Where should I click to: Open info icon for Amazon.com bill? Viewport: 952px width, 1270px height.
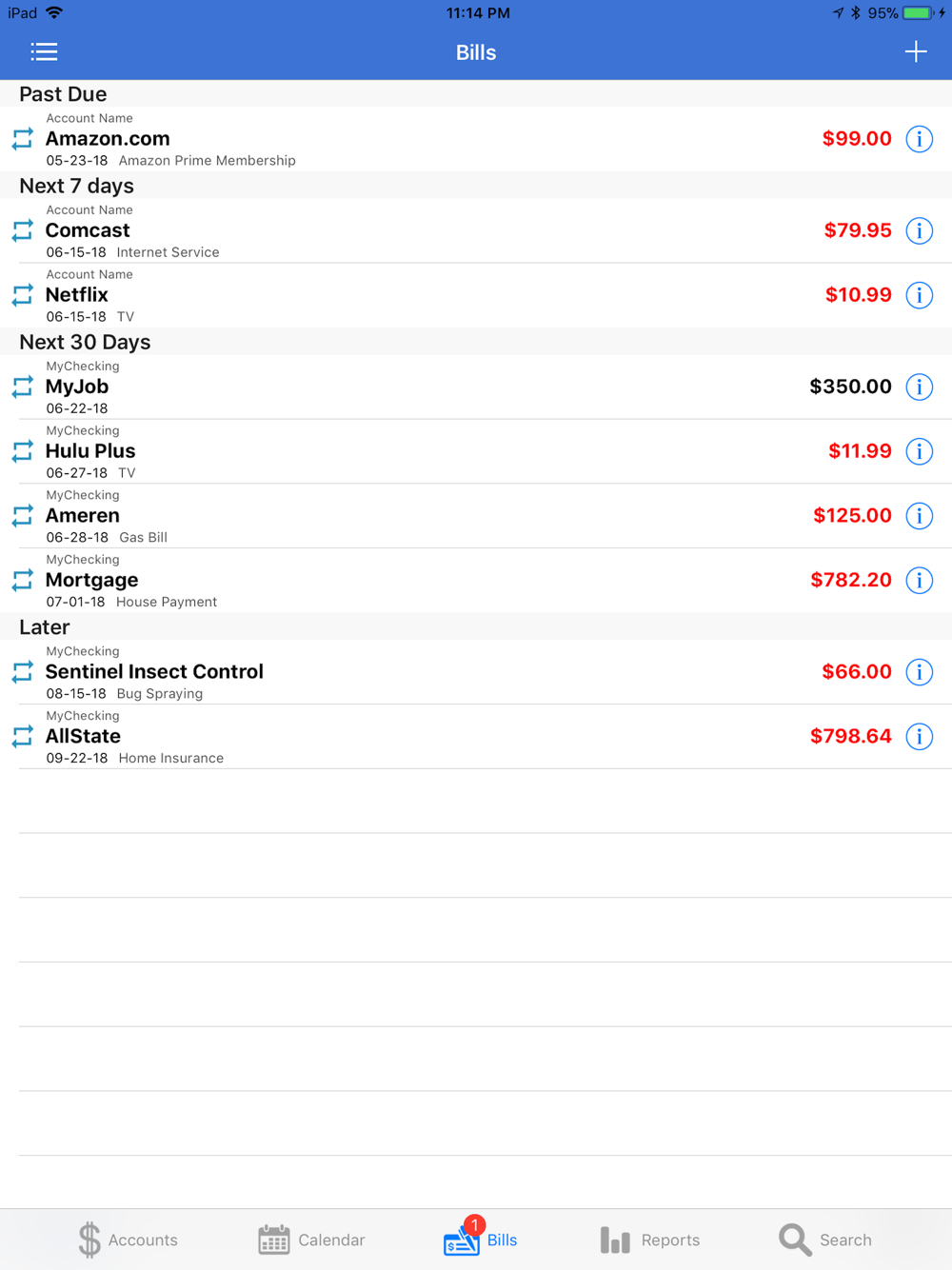tap(919, 139)
